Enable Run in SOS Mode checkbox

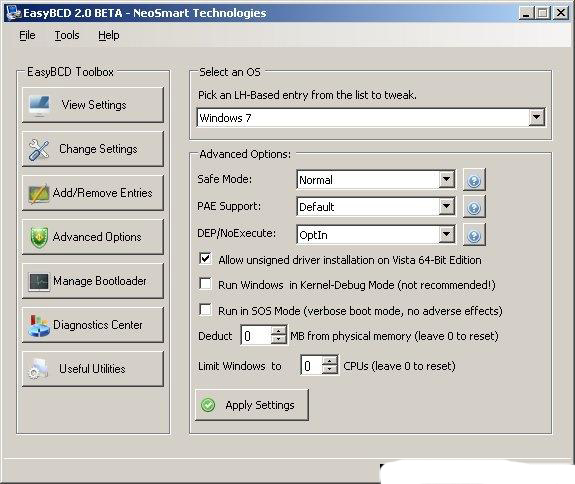(x=205, y=309)
